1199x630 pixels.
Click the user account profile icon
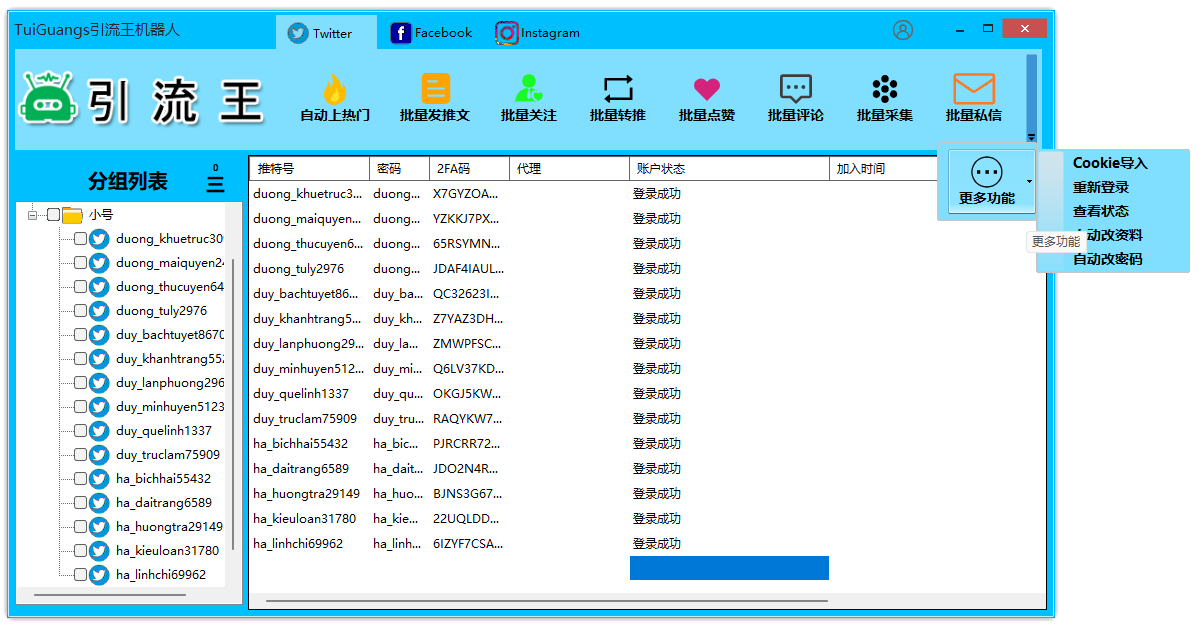(x=903, y=30)
